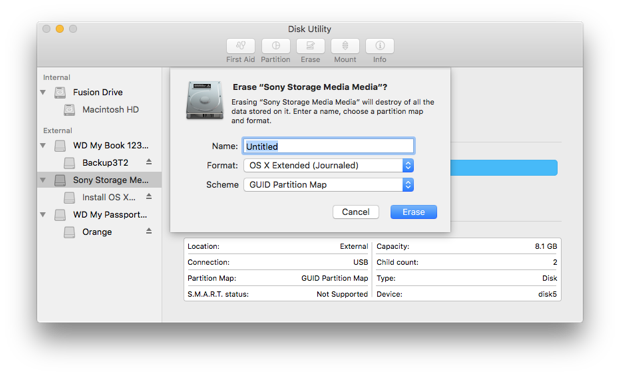Click the 'Internal' sidebar section header

click(x=57, y=77)
